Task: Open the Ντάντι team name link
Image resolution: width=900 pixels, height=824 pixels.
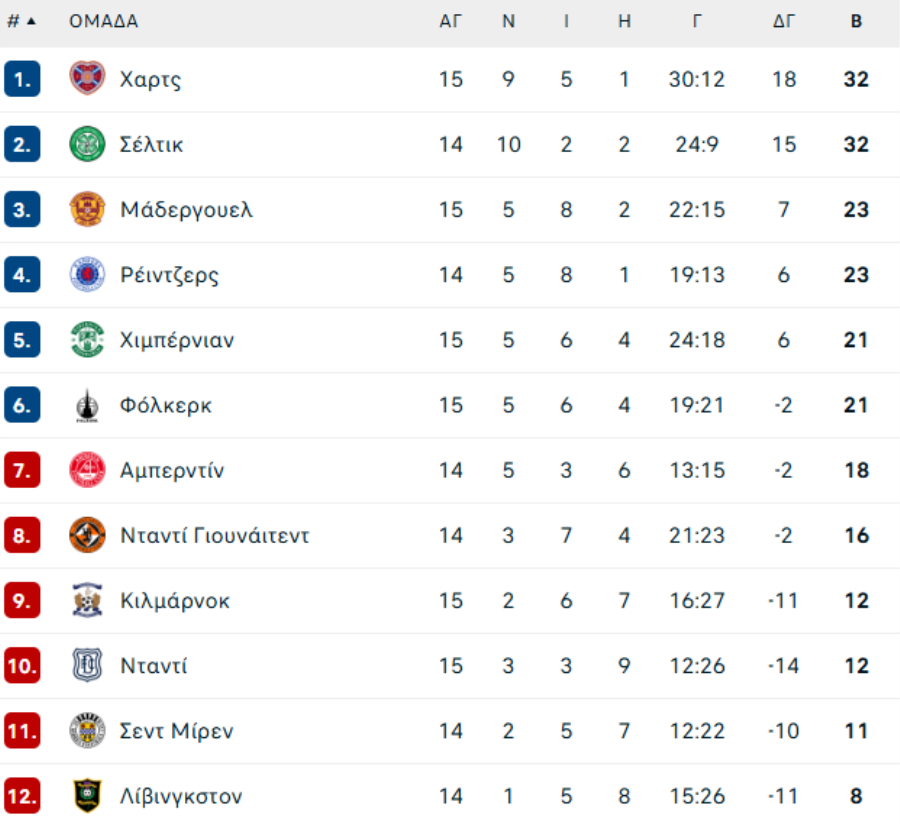Action: (x=153, y=666)
